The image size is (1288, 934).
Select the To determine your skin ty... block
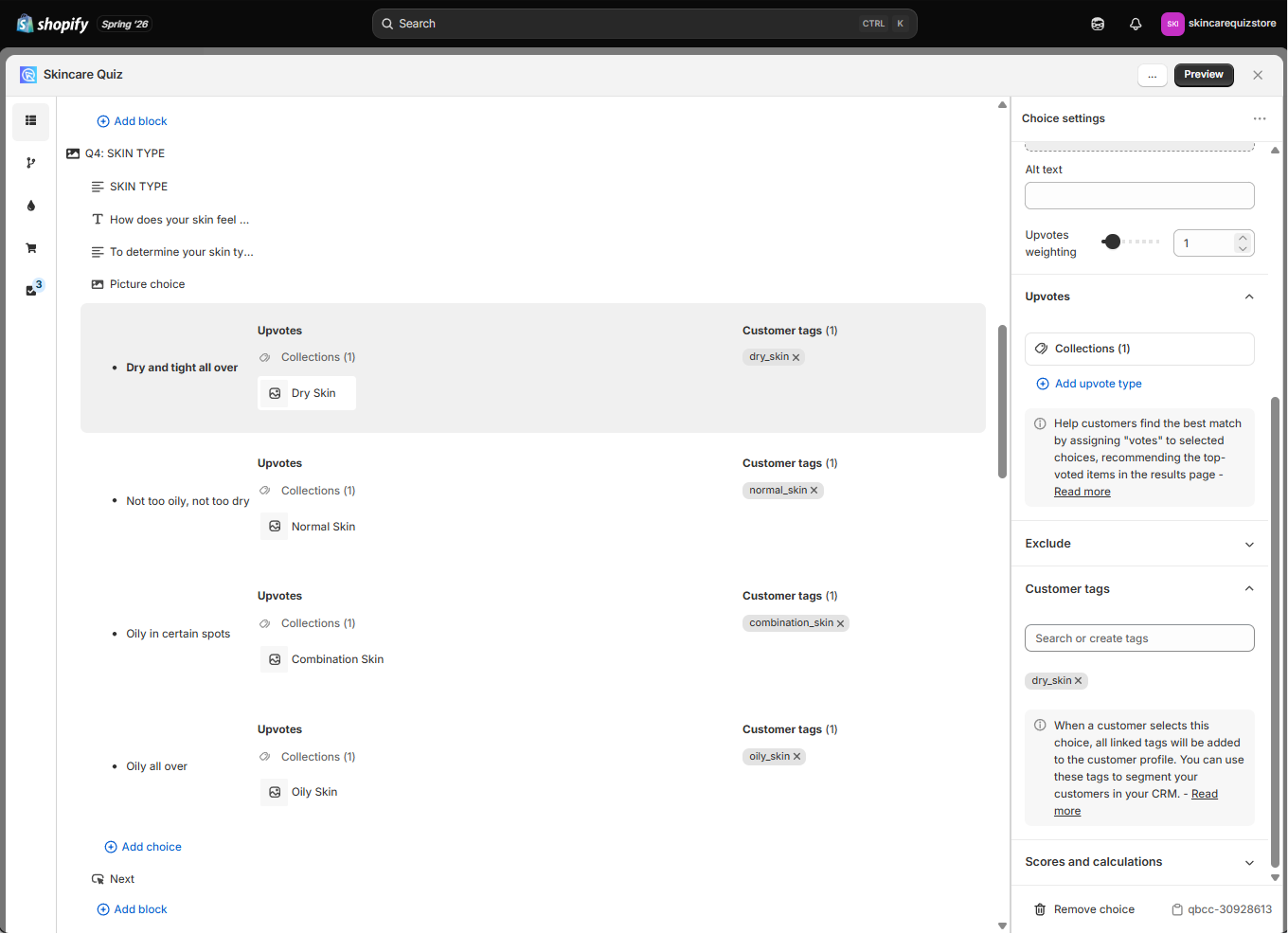point(172,252)
